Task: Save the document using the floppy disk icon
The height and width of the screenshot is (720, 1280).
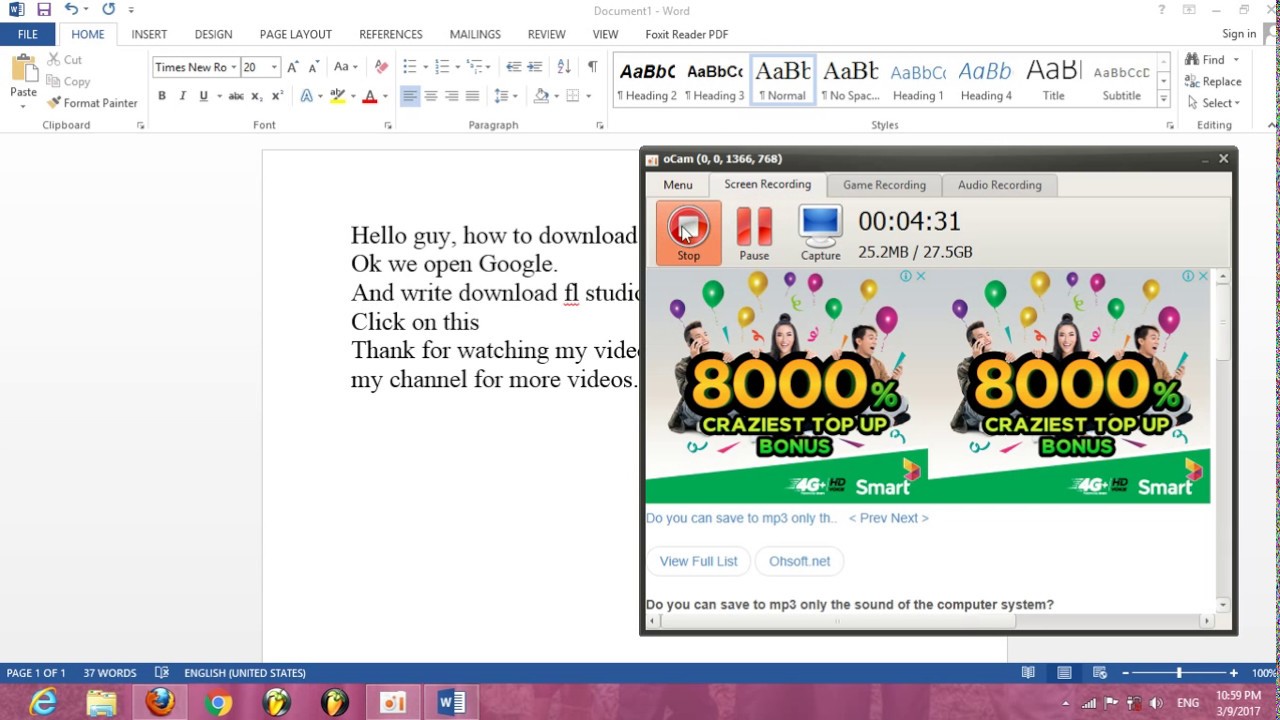Action: click(x=43, y=10)
